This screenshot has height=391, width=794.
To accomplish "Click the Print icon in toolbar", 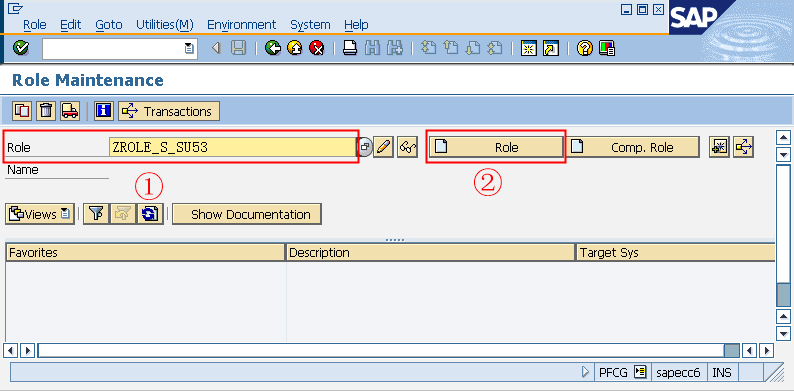I will pos(350,49).
